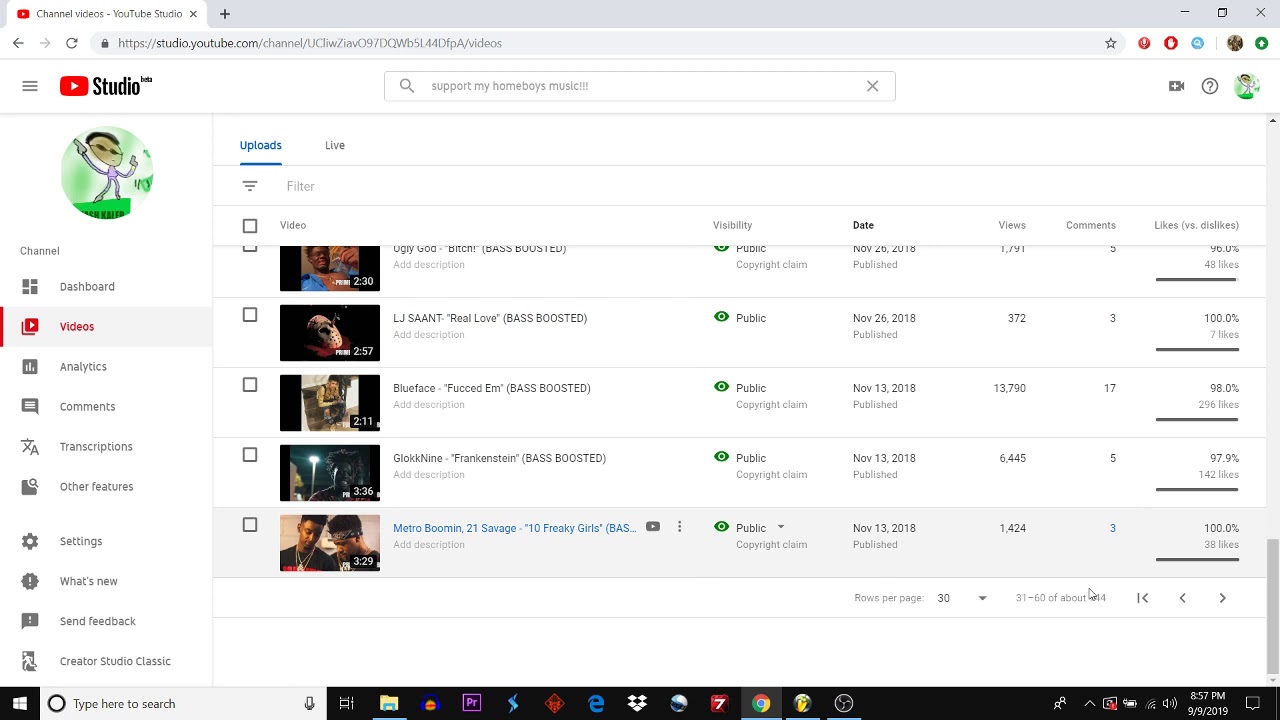This screenshot has height=720, width=1280.
Task: Click the What's new icon
Action: (x=30, y=581)
